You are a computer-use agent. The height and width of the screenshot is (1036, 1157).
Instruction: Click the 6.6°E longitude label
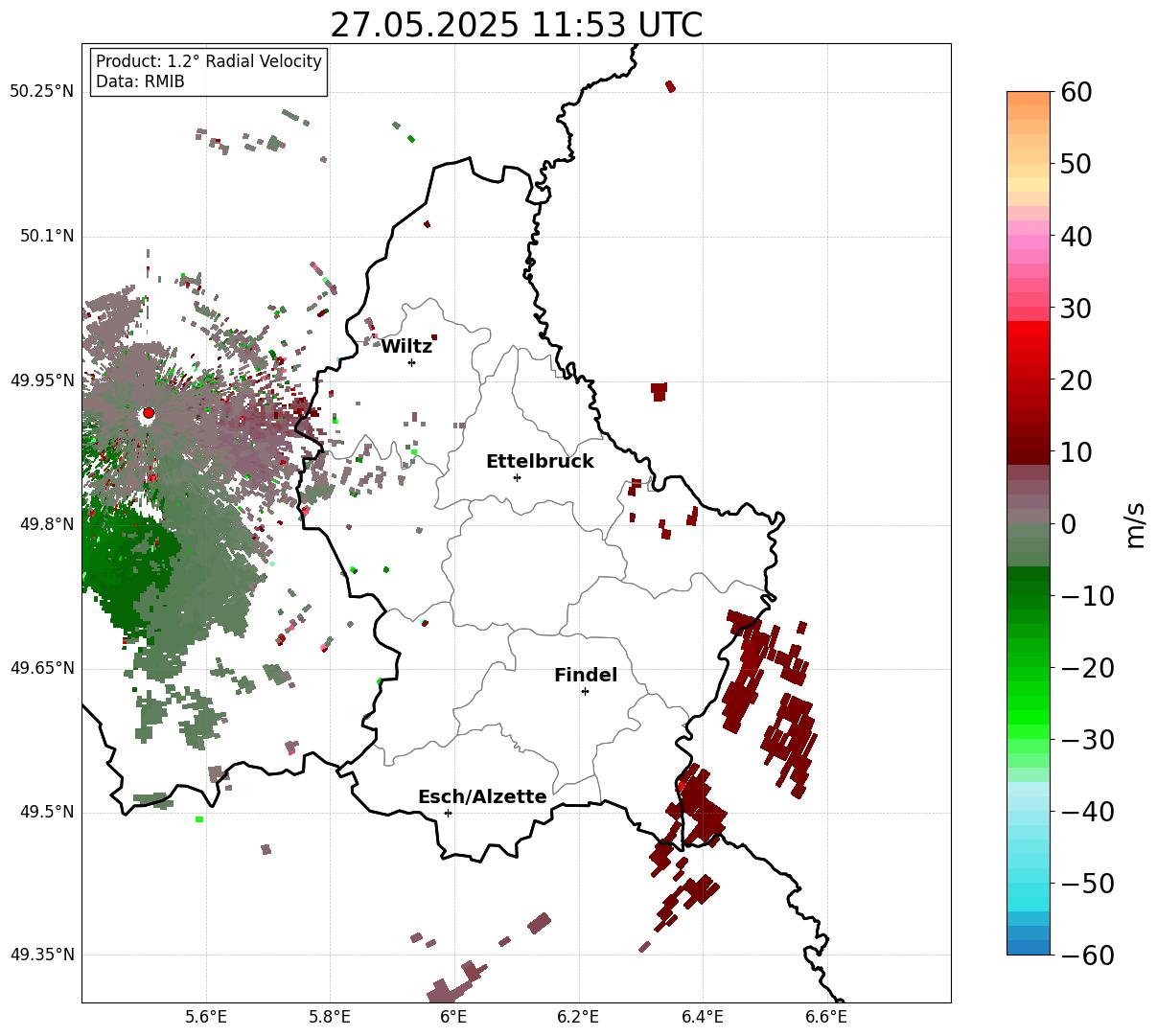826,1017
